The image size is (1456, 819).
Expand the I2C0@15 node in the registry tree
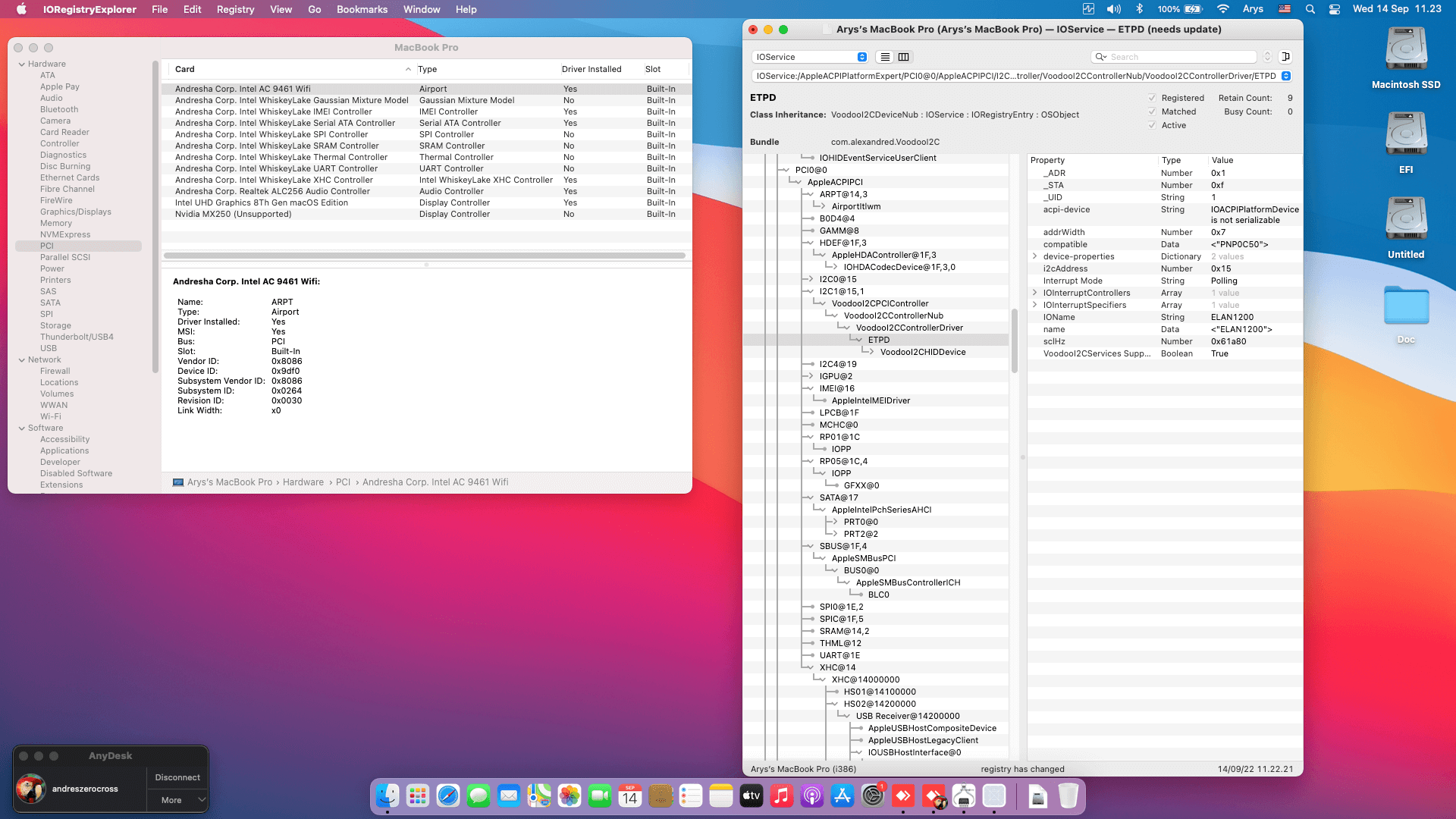(811, 279)
